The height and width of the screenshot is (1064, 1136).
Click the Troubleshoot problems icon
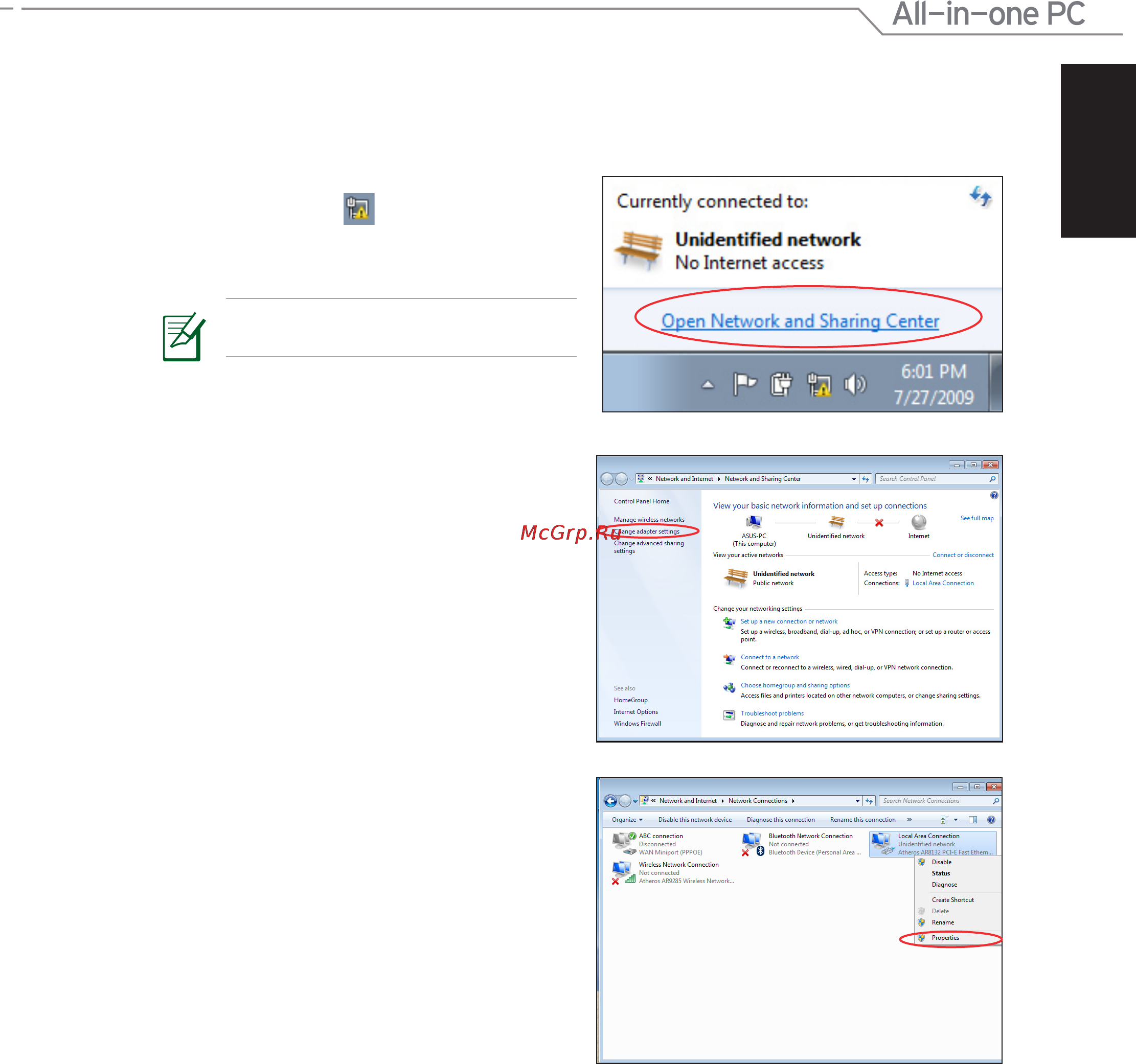pyautogui.click(x=729, y=715)
